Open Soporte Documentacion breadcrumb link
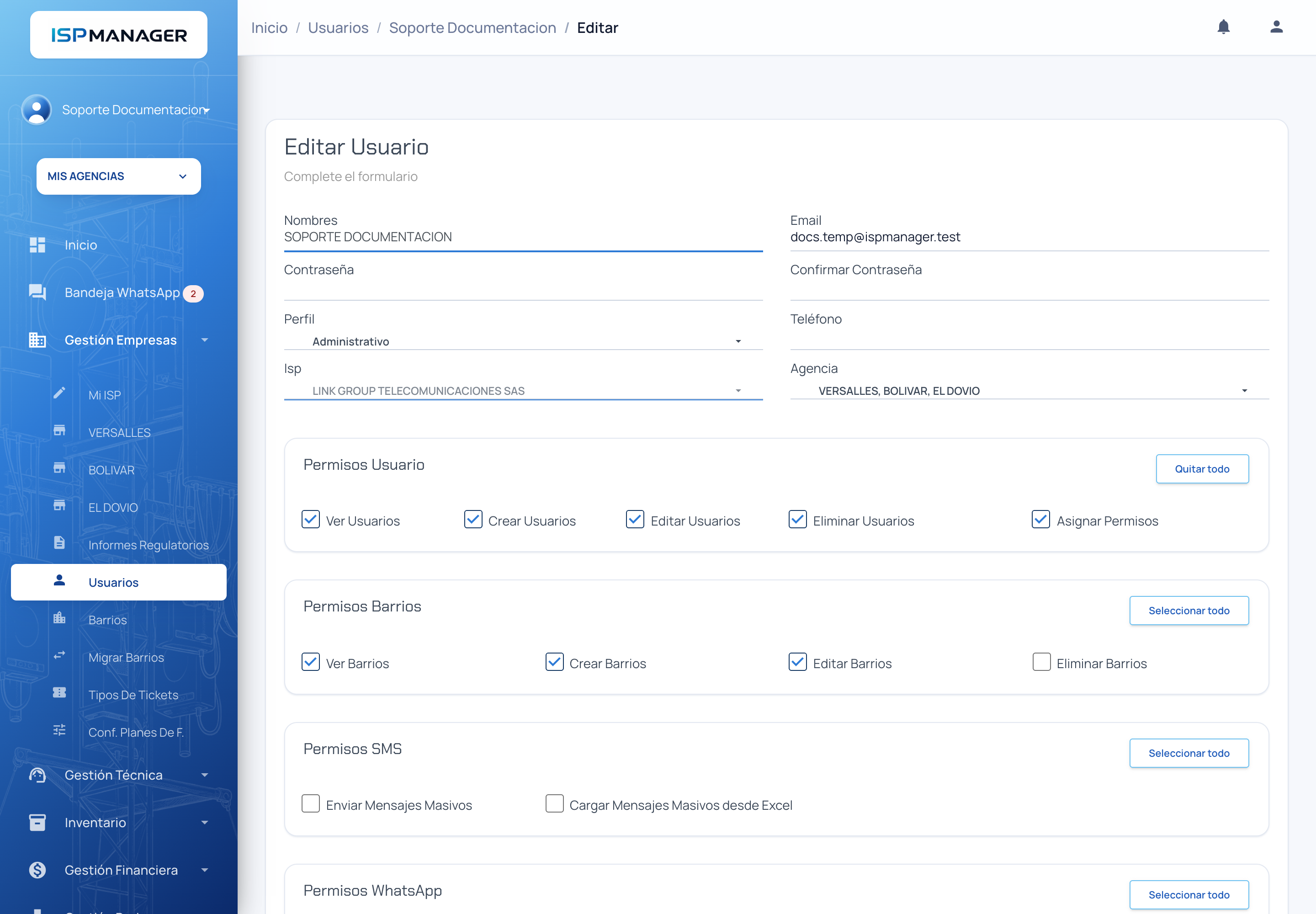 pyautogui.click(x=472, y=27)
